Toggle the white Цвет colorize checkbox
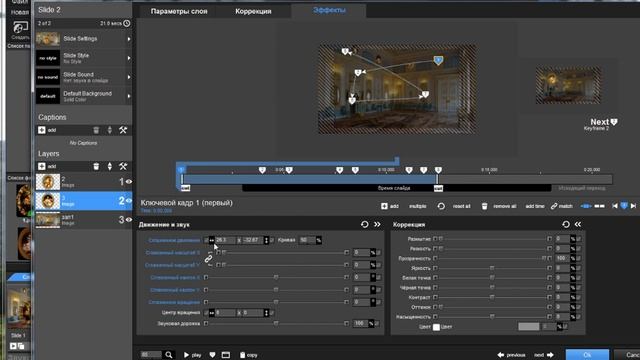The image size is (640, 360). pos(436,327)
